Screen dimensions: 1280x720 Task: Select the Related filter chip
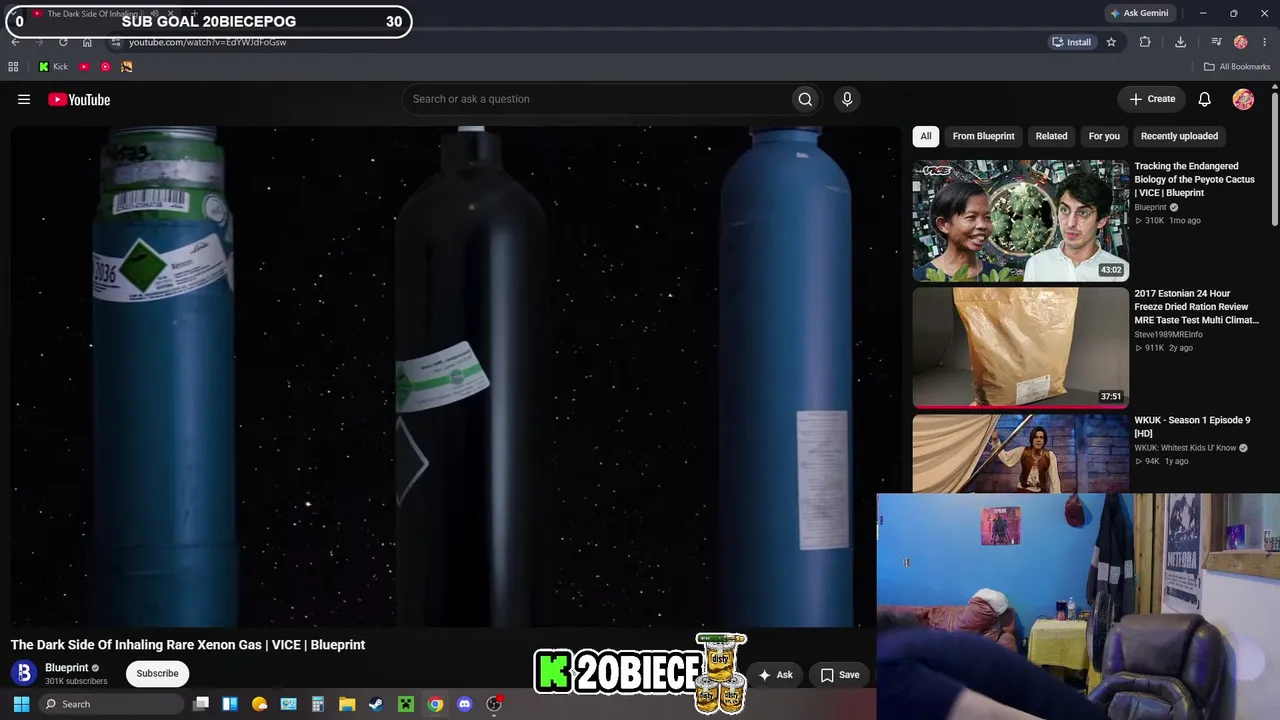(x=1051, y=136)
